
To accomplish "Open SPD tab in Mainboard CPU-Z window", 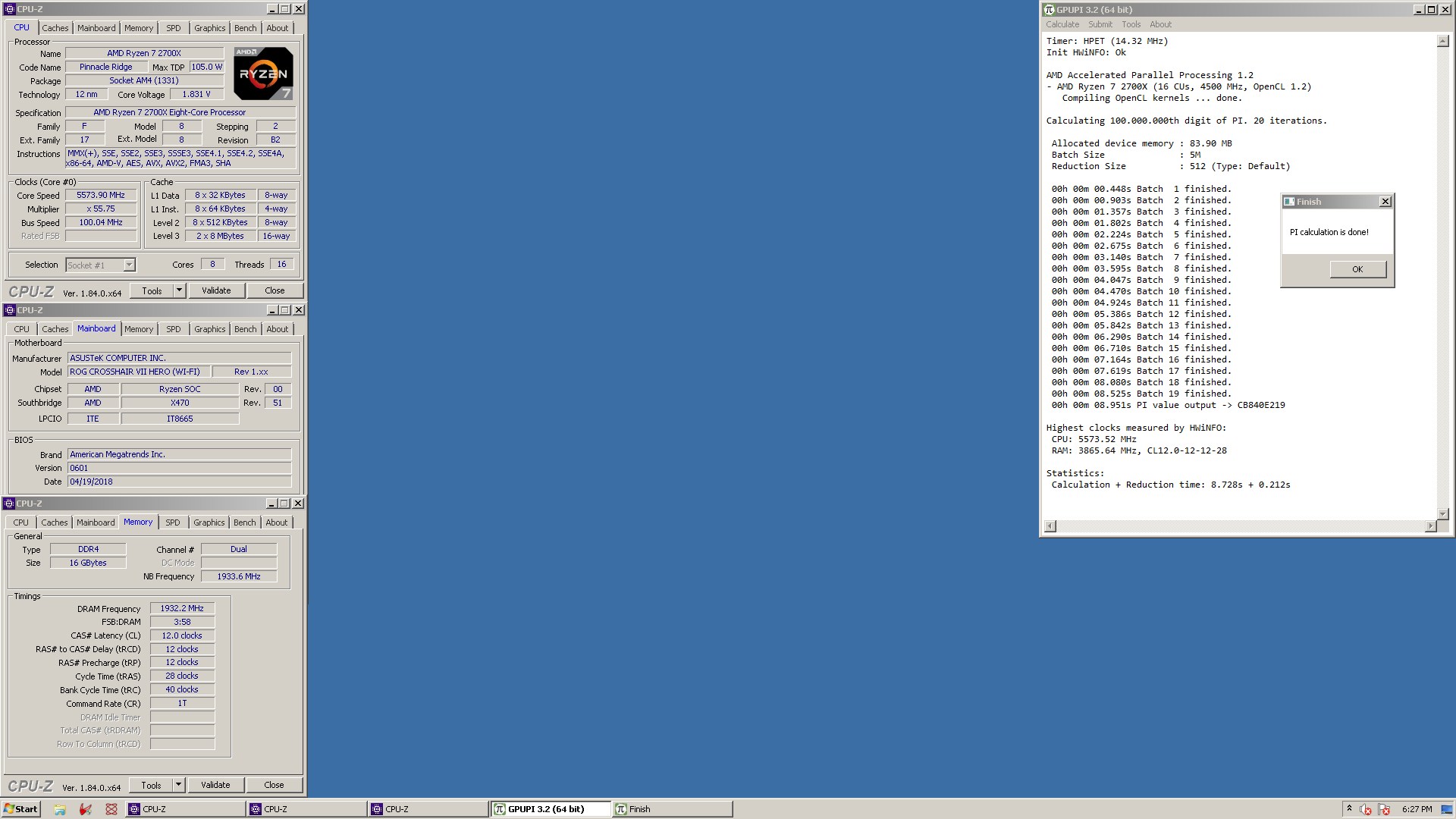I will click(x=174, y=329).
